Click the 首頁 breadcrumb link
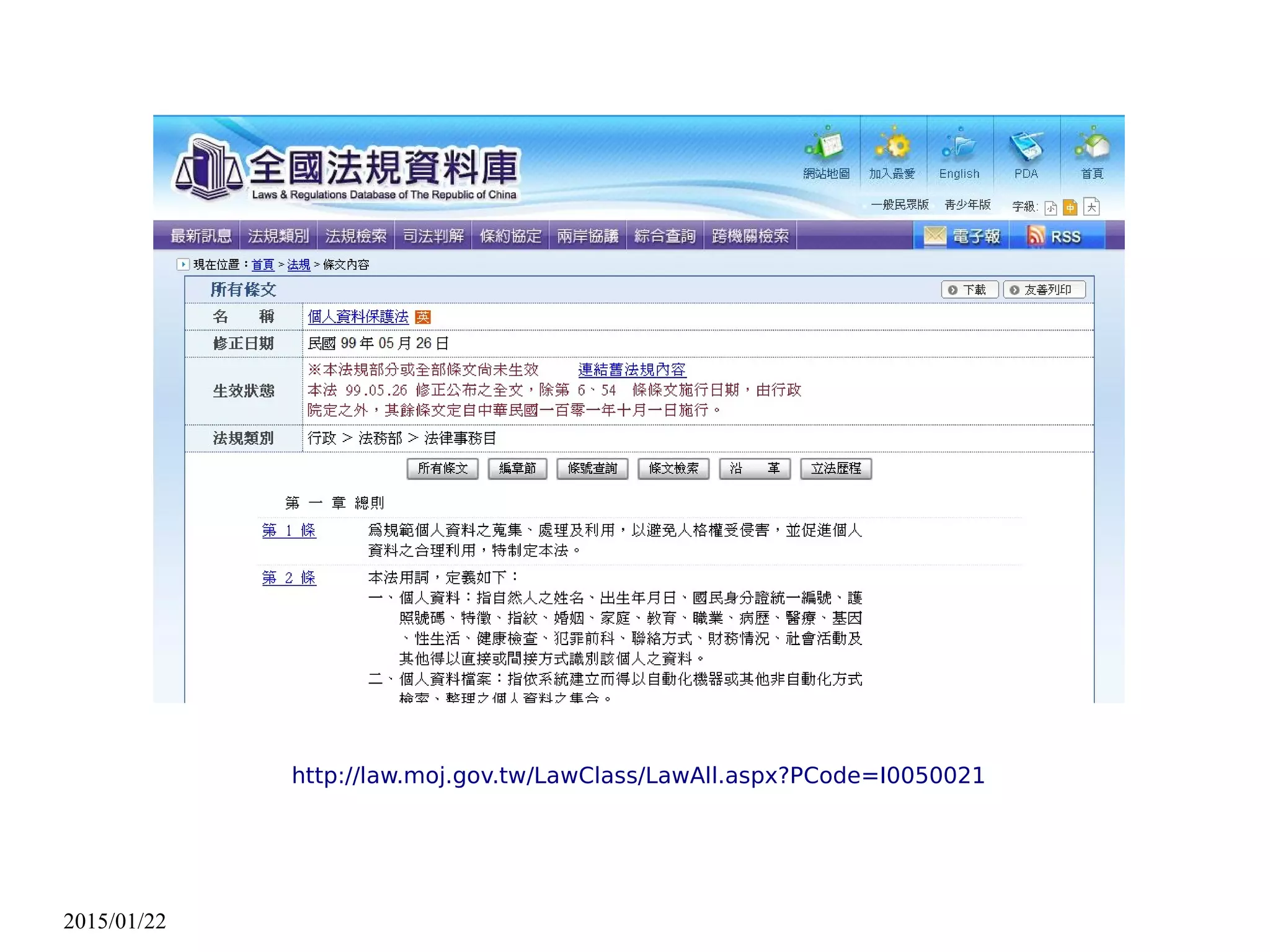1270x952 pixels. coord(263,265)
